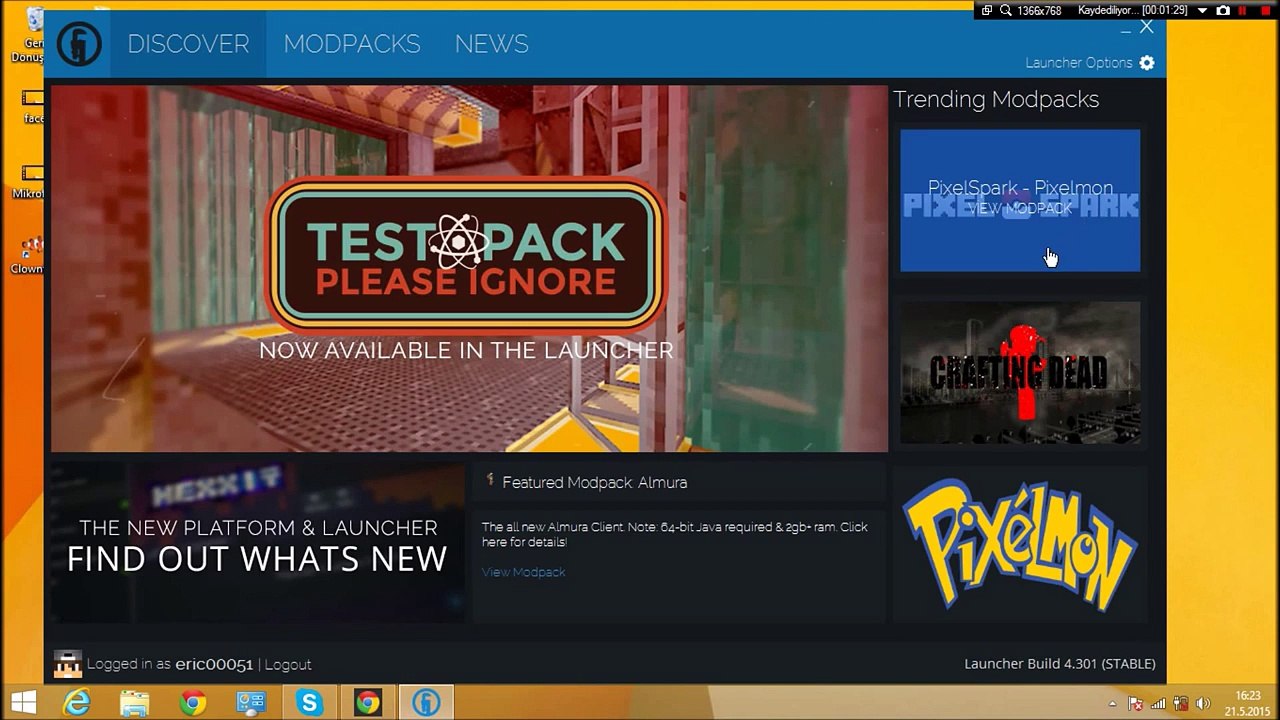This screenshot has height=720, width=1280.
Task: Open the Test Pack Please Ignore banner
Action: click(x=469, y=268)
